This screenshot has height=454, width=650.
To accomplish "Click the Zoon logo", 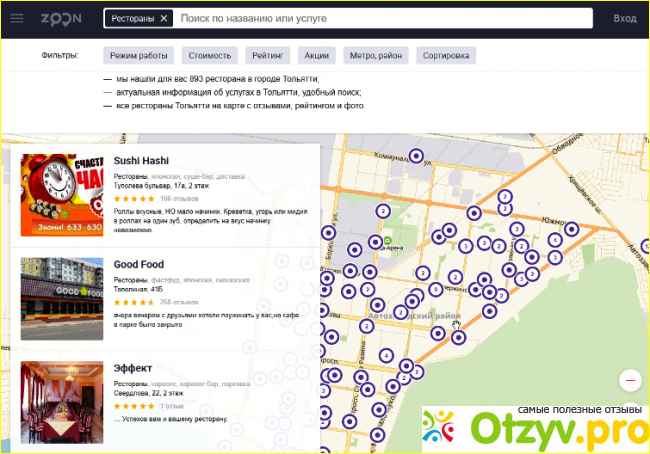I will (59, 18).
